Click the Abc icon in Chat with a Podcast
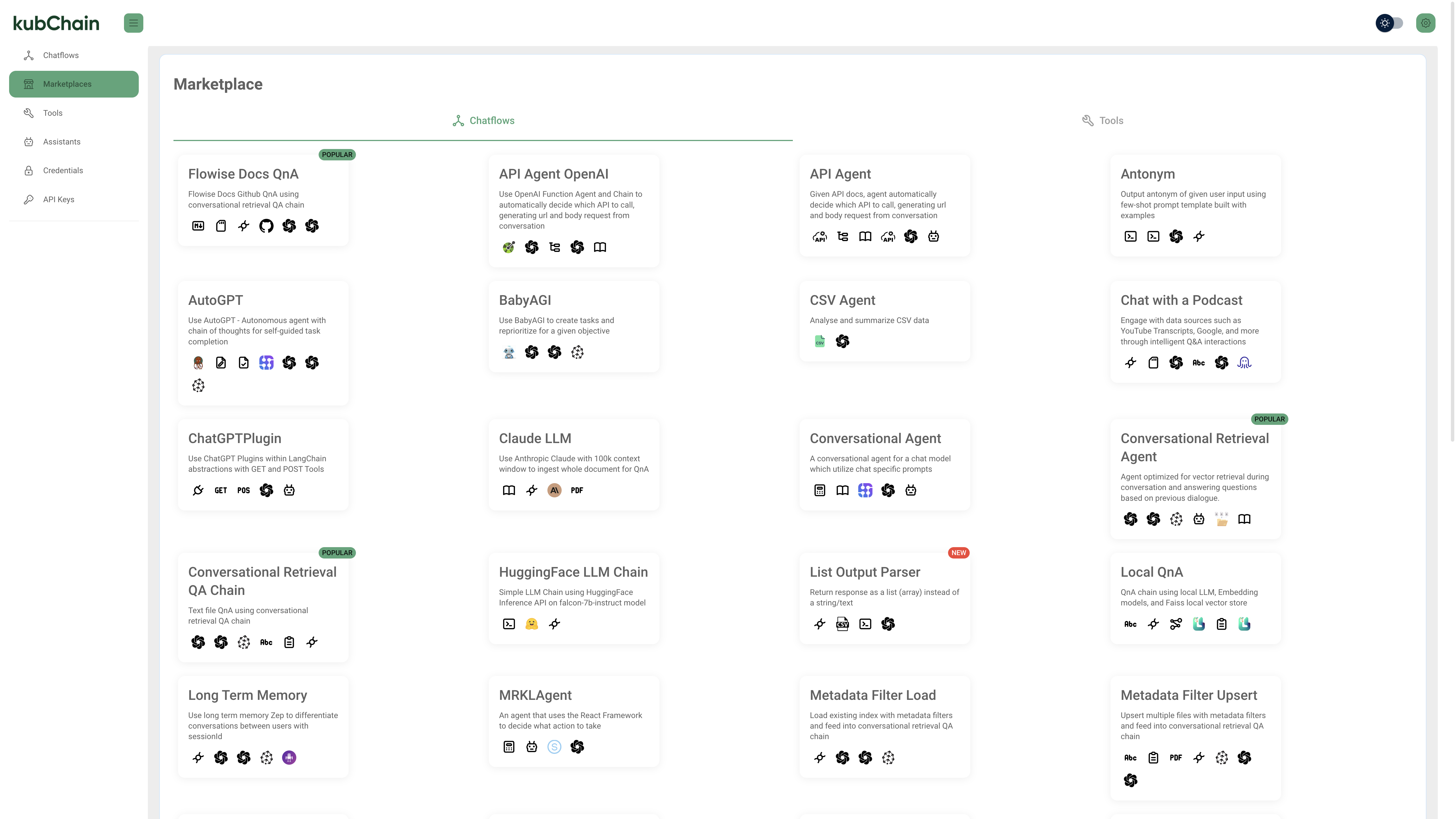This screenshot has width=1456, height=819. coord(1198,363)
